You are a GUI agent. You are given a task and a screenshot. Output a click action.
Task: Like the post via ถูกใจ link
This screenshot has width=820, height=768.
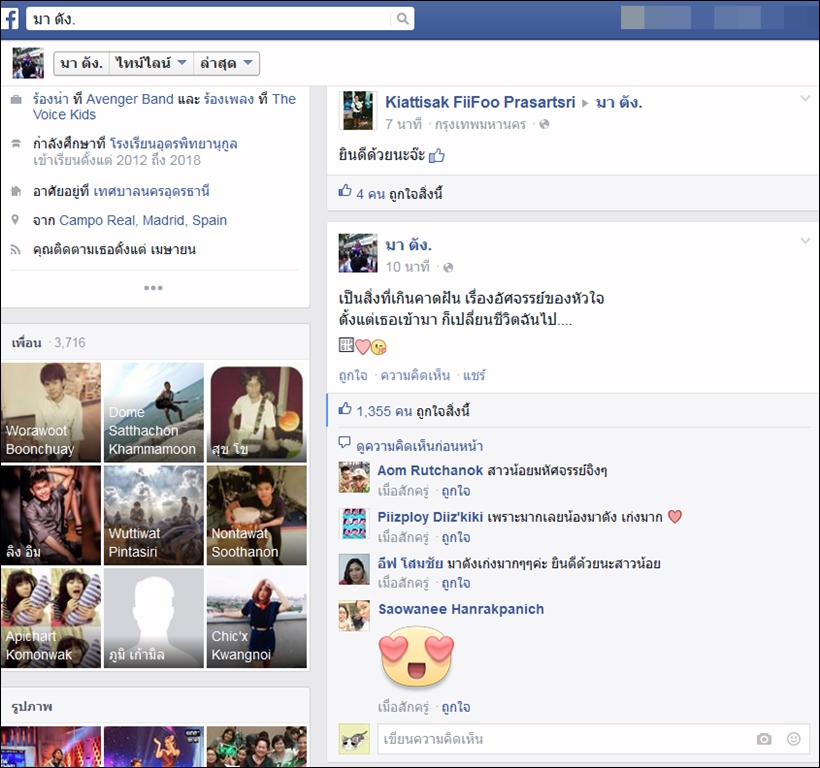point(353,375)
